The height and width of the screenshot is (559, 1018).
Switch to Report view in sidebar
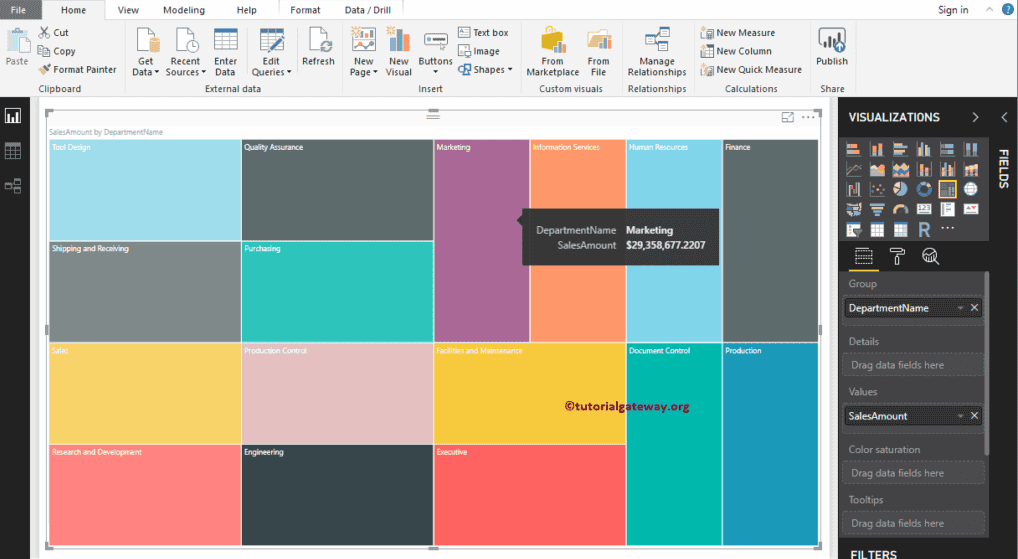13,116
